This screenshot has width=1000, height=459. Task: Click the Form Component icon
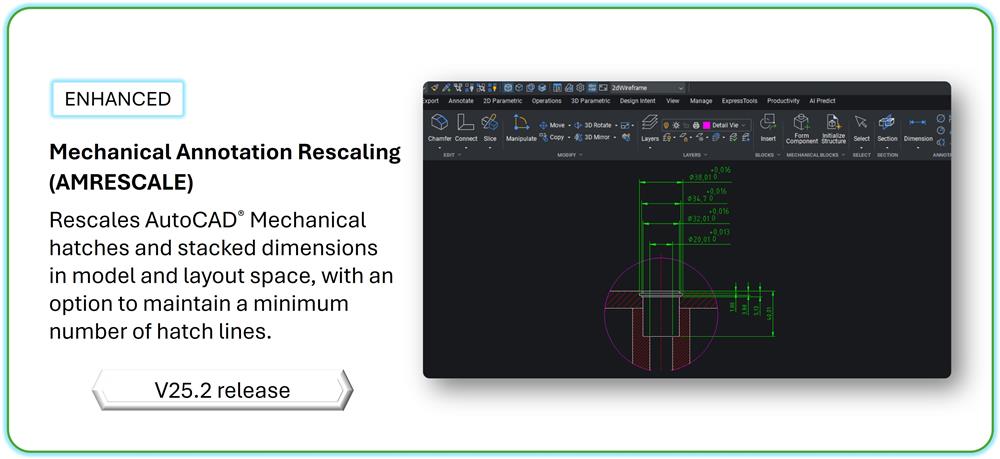[x=802, y=122]
